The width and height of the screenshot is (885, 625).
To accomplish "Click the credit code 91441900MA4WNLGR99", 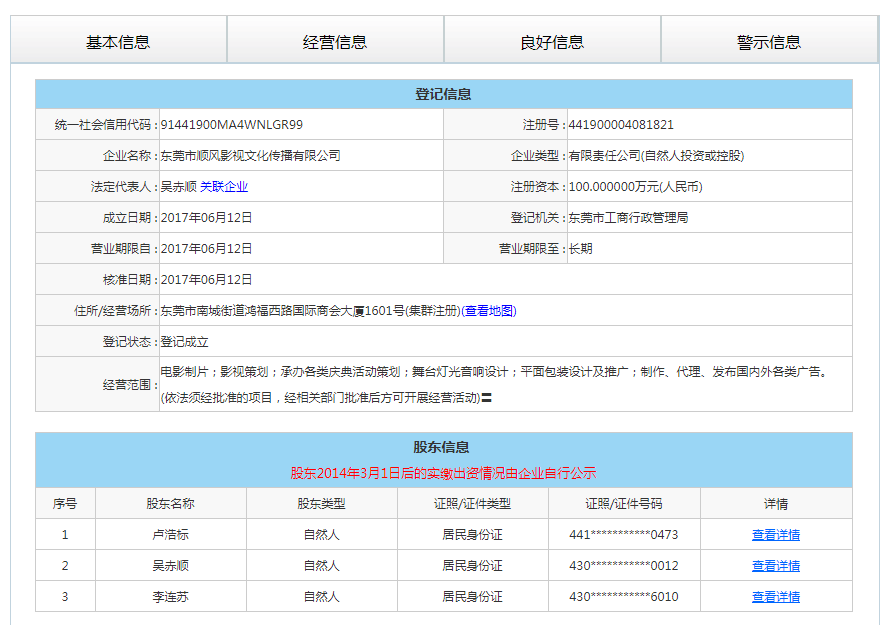I will tap(231, 125).
